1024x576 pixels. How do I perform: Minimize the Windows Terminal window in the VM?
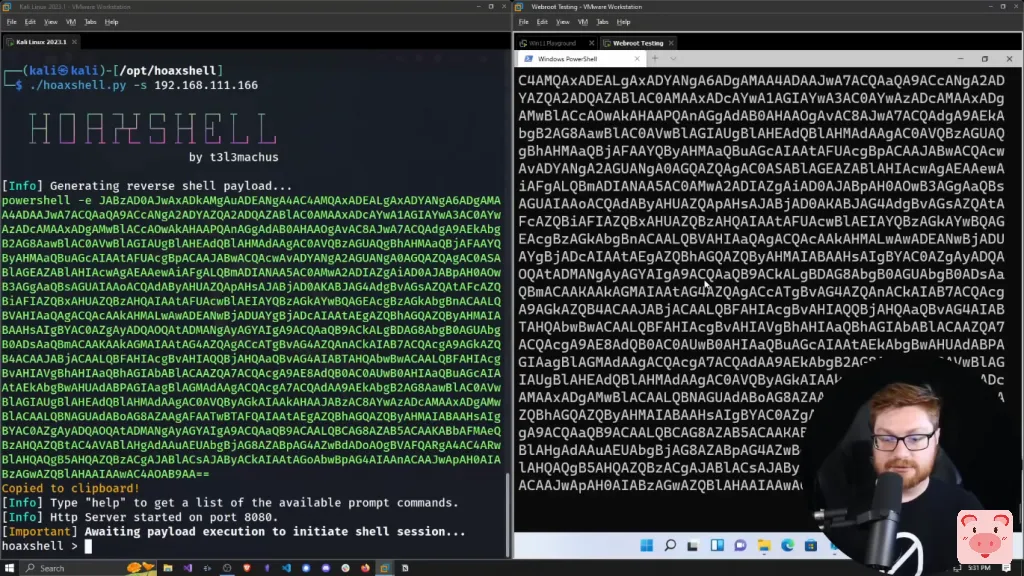[x=961, y=59]
